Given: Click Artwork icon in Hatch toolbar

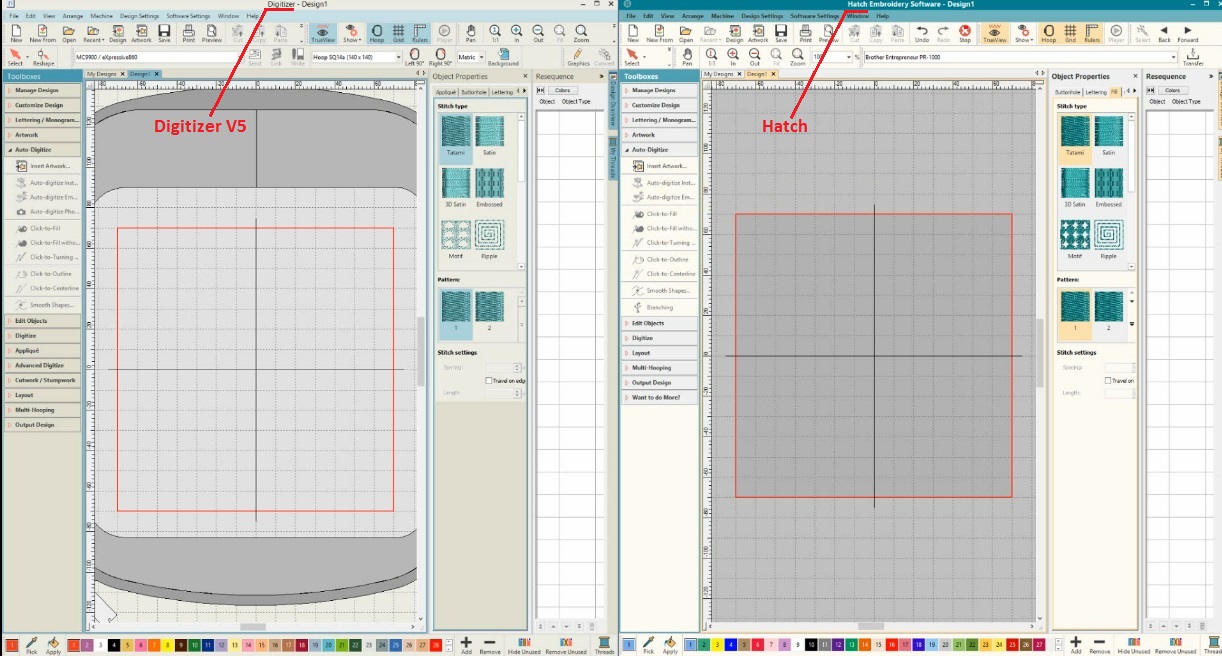Looking at the screenshot, I should coord(758,33).
